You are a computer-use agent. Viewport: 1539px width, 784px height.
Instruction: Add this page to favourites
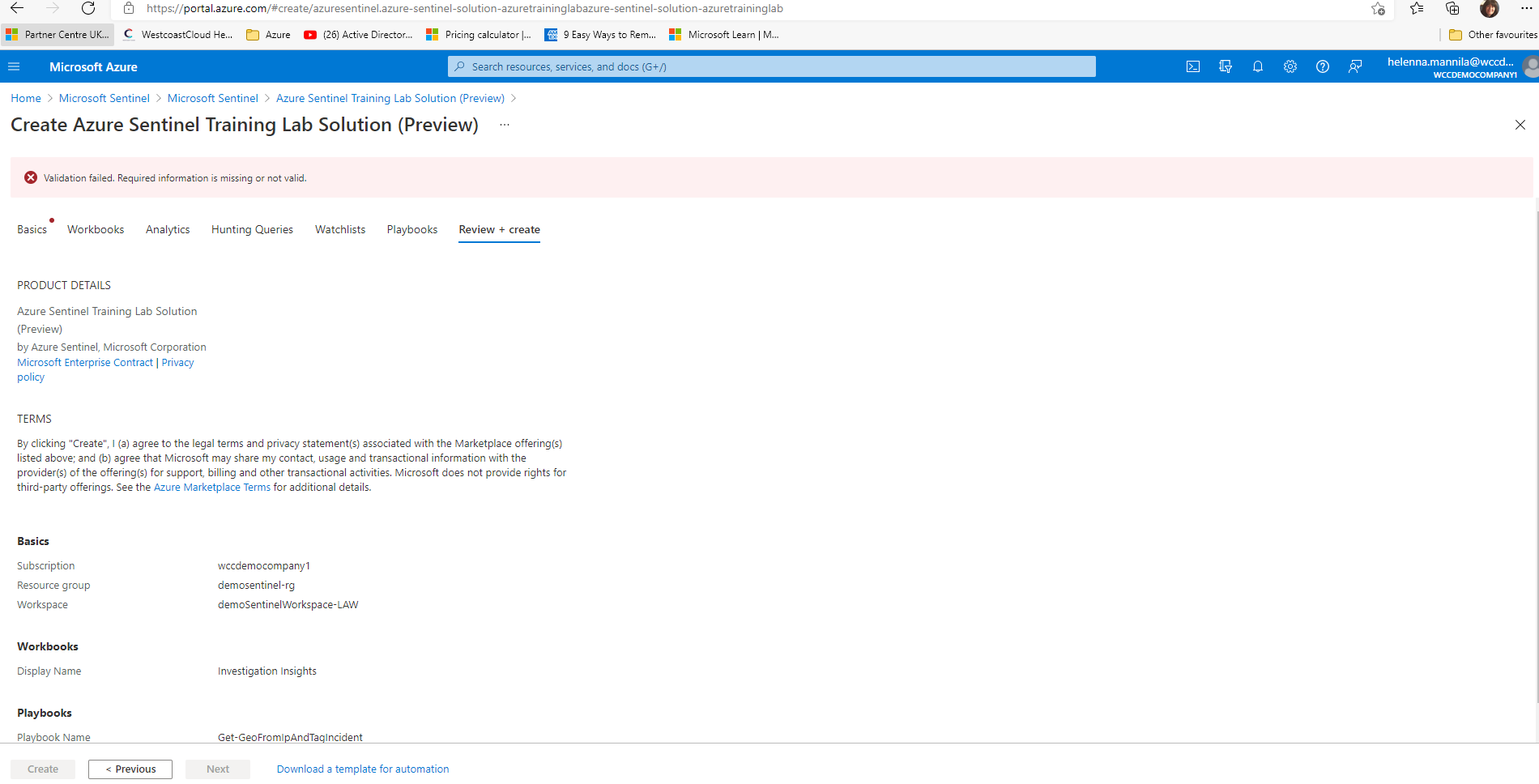[1376, 9]
